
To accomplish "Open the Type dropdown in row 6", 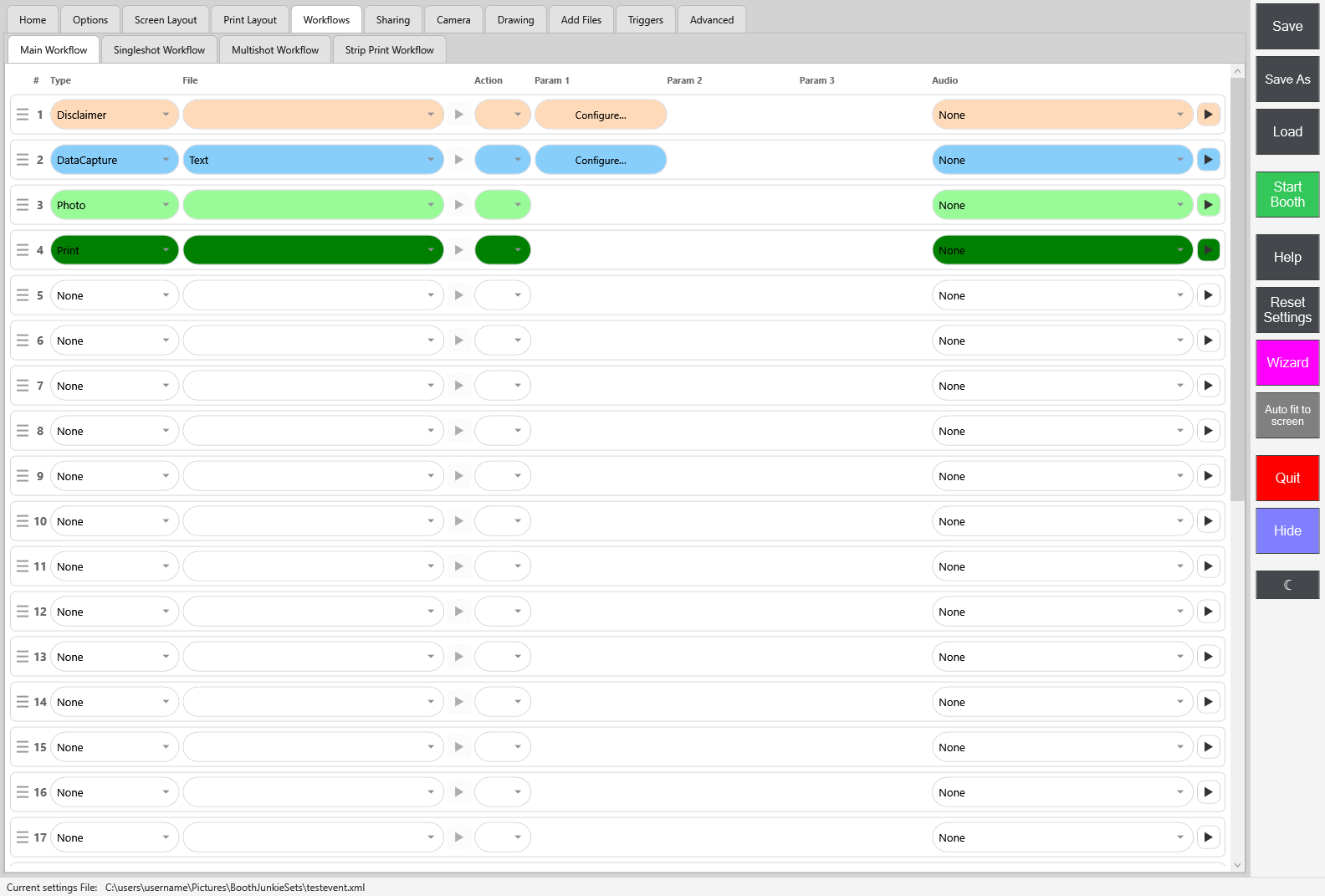I will [115, 340].
